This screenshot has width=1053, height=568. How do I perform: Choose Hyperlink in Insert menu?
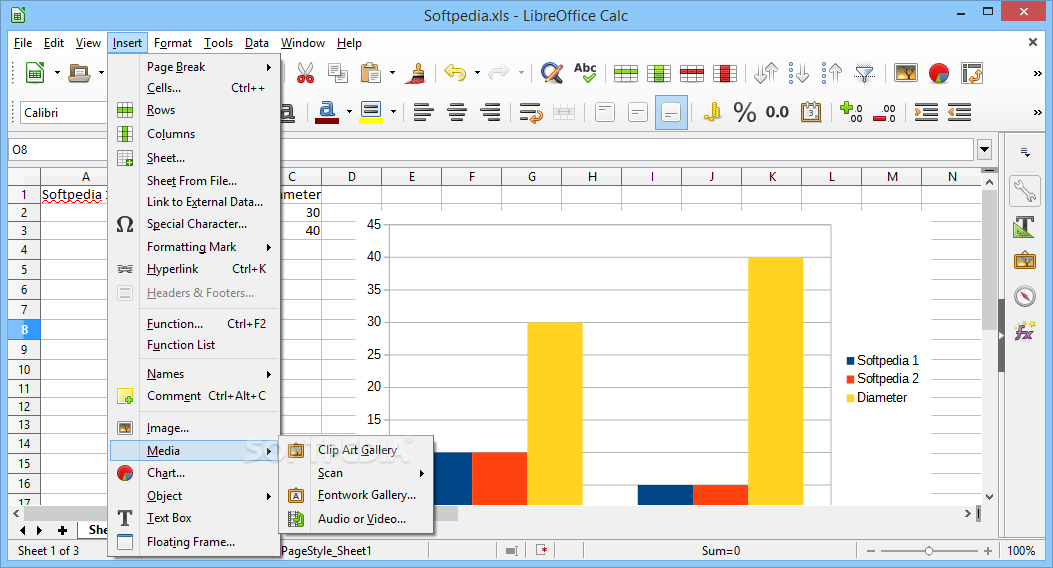coord(173,269)
